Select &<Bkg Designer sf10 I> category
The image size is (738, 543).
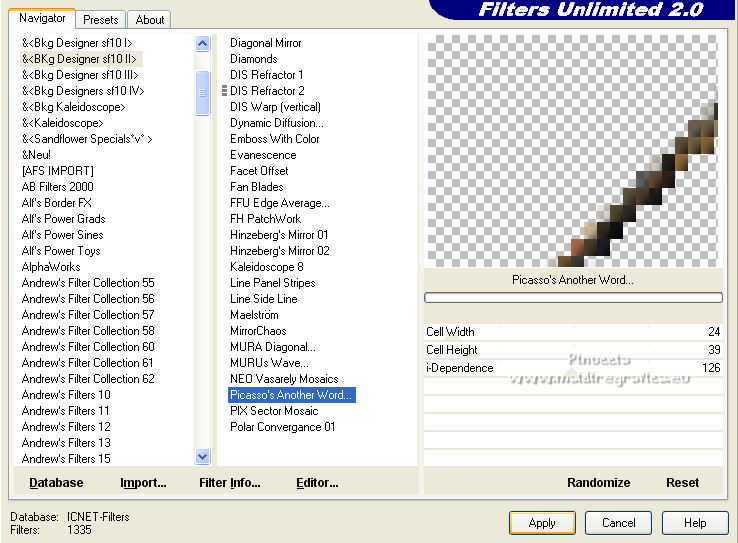77,43
